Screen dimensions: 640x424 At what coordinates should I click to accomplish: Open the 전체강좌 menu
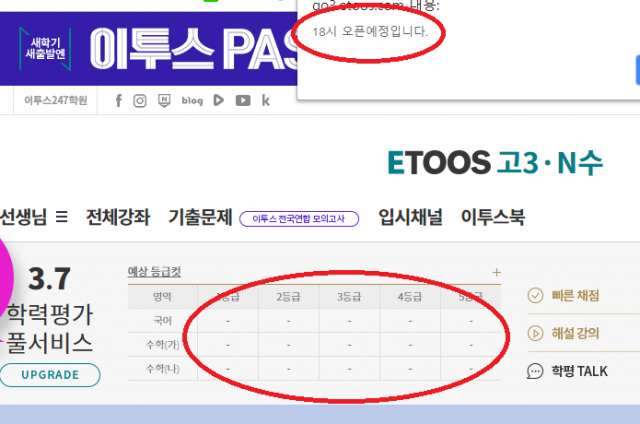[118, 217]
